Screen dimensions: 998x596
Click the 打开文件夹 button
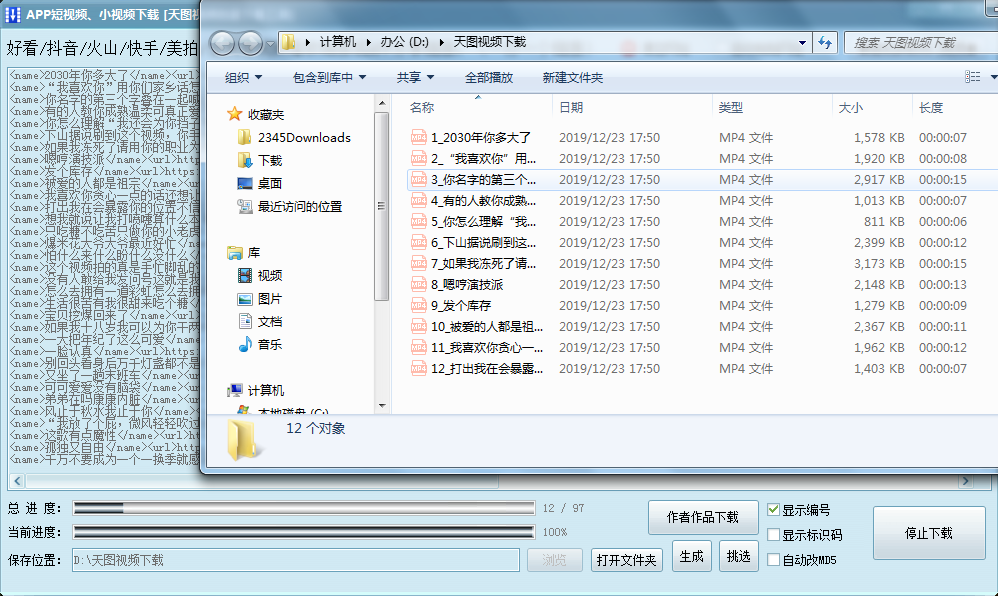(x=626, y=560)
